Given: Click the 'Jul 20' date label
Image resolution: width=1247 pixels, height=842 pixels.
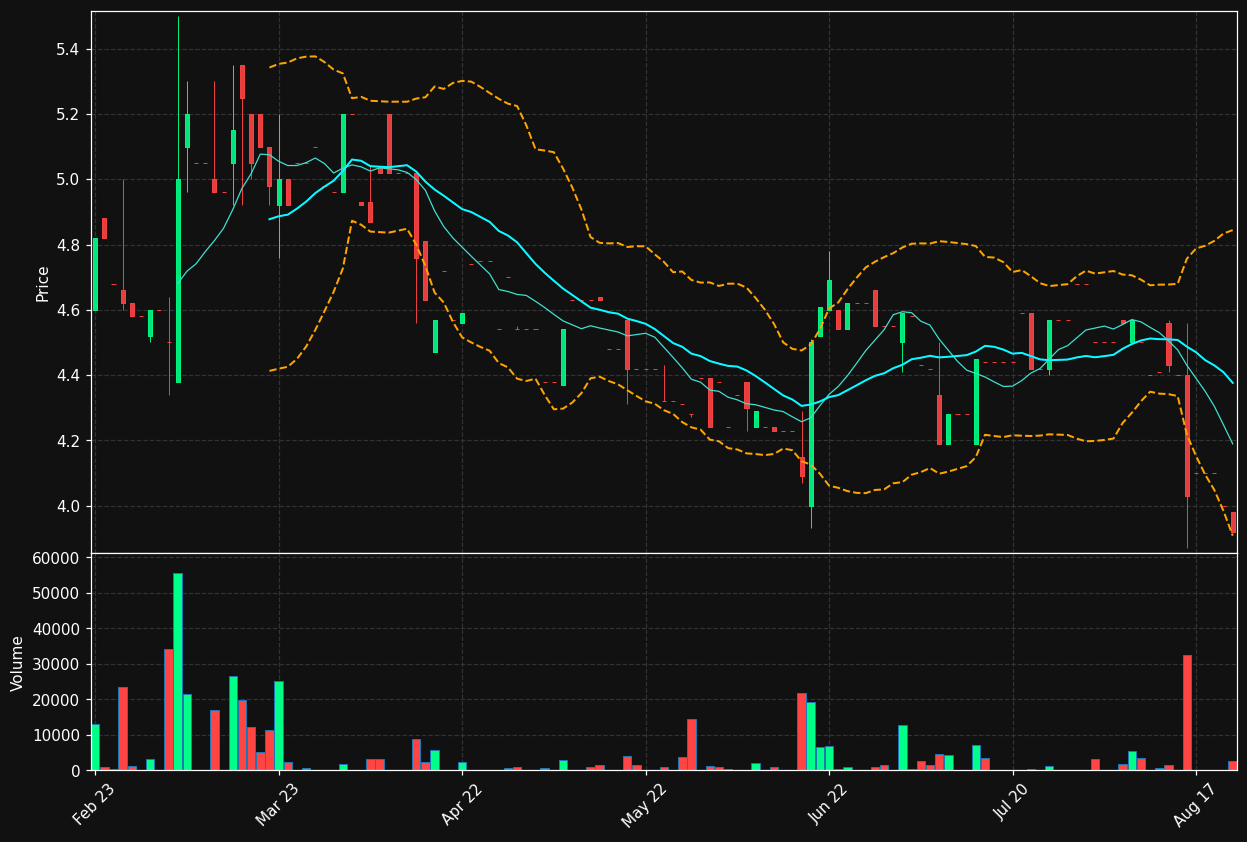Looking at the screenshot, I should [x=1011, y=804].
